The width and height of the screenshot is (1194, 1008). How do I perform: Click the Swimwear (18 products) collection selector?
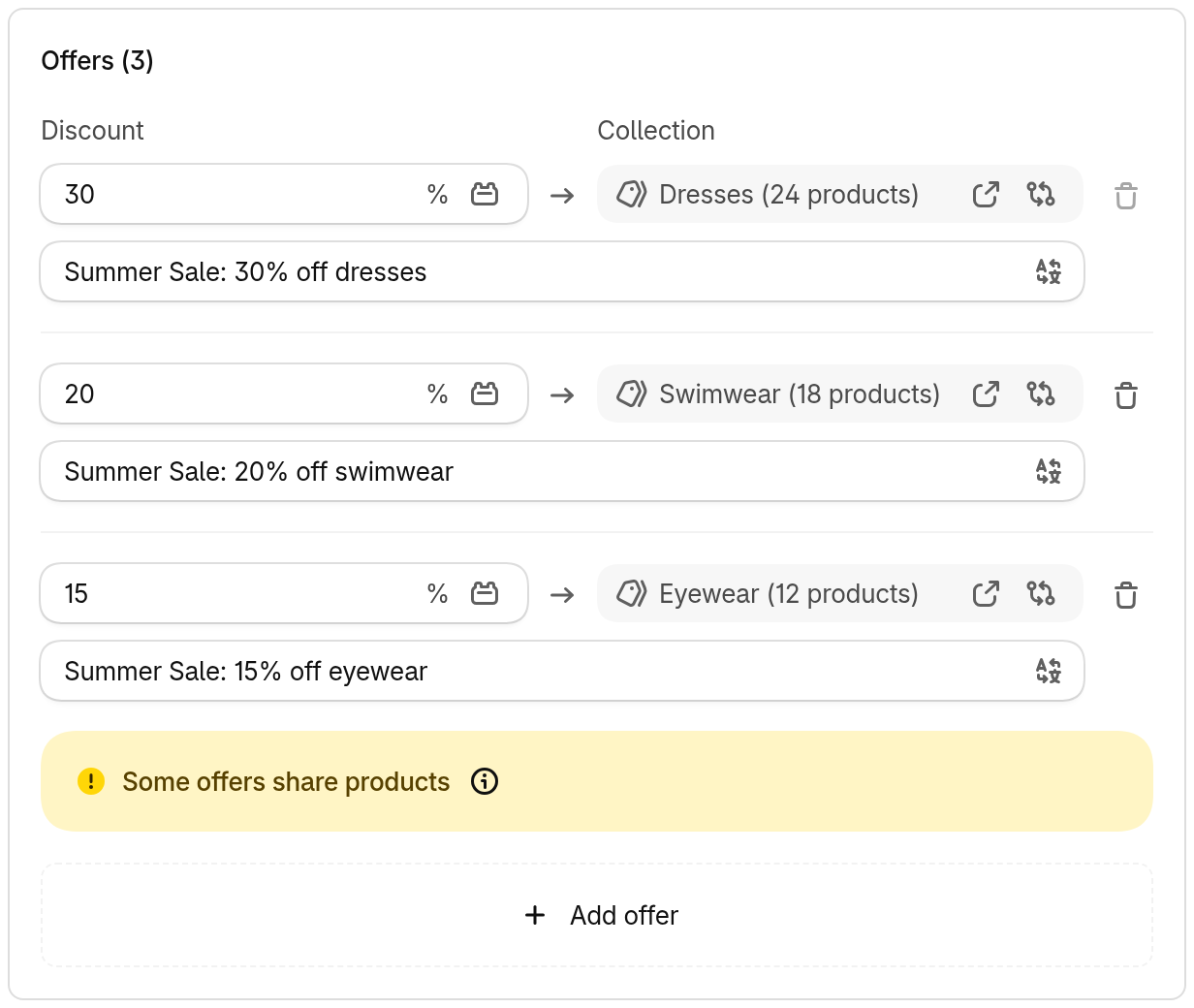tap(839, 394)
